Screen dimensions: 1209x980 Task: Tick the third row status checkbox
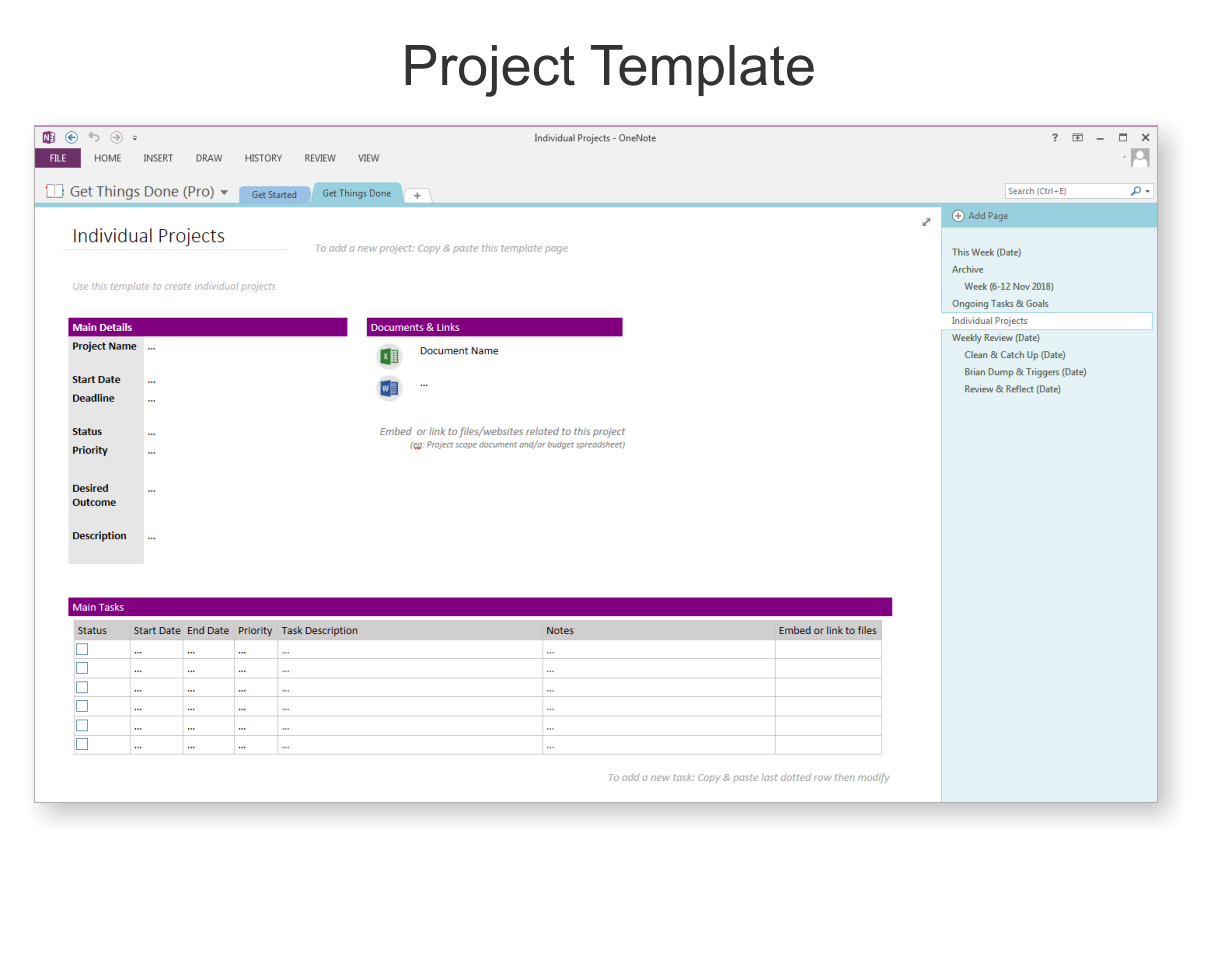82,687
